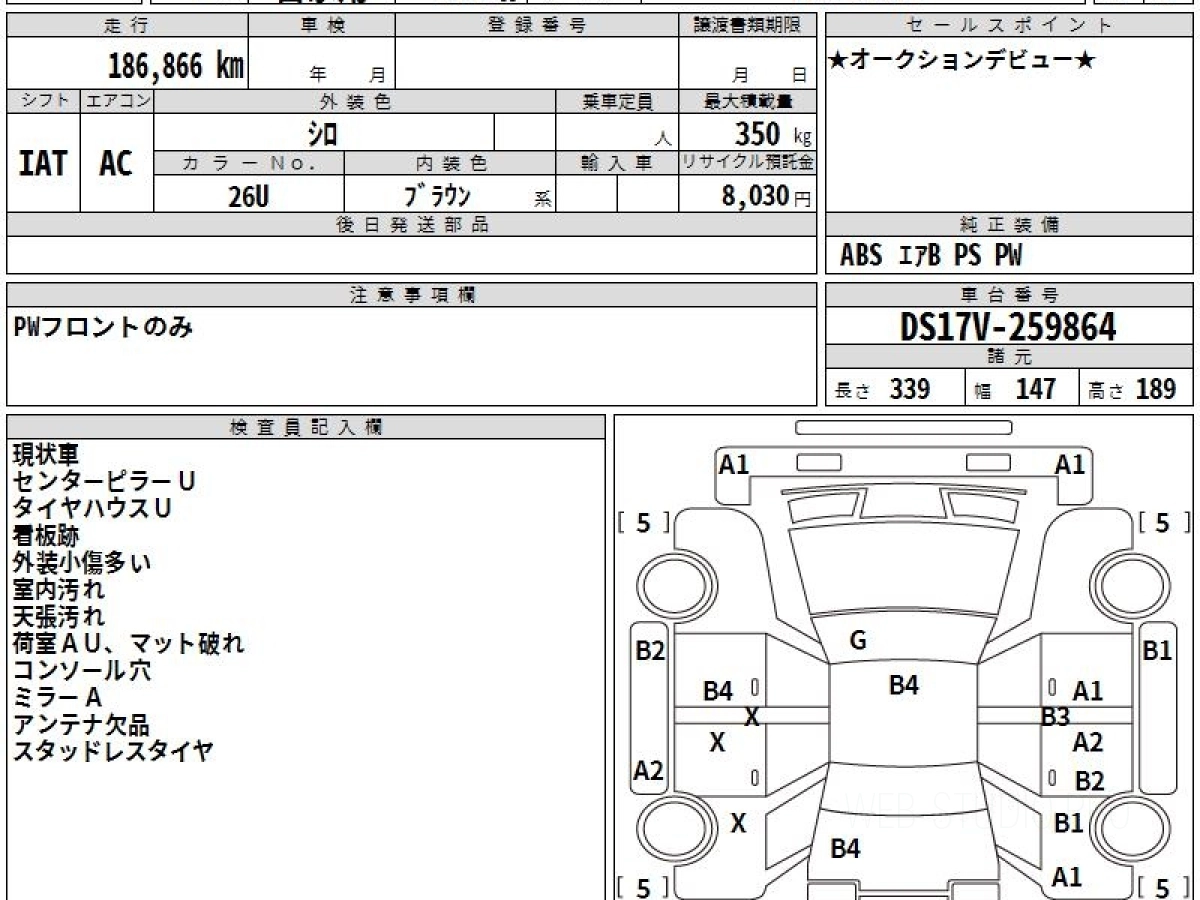This screenshot has width=1200, height=900.
Task: Select the equipment line ABS エアB PS PW
Action: coord(931,256)
